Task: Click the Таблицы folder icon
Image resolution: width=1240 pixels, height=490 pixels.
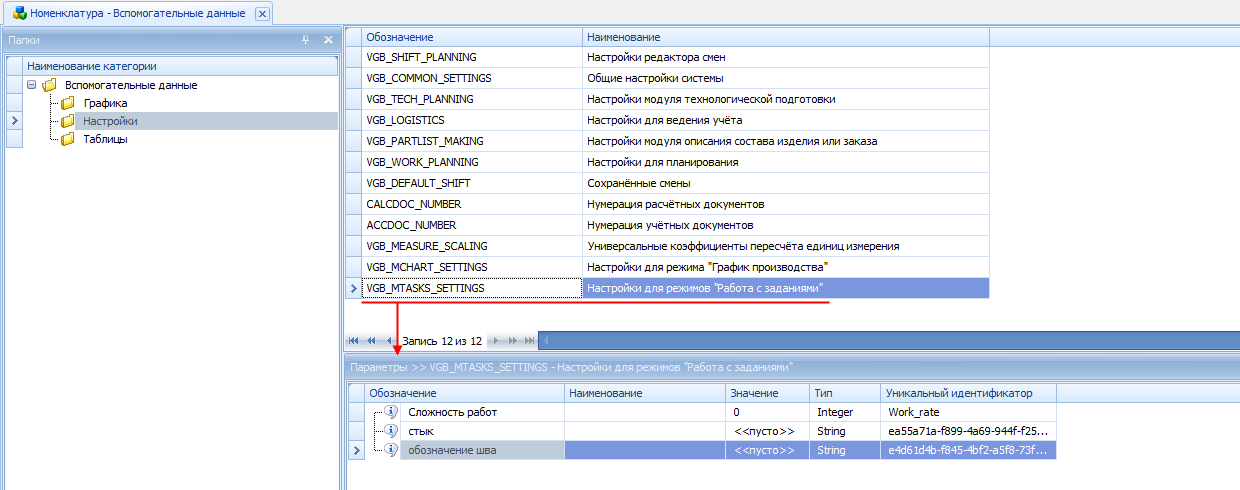Action: [x=68, y=139]
